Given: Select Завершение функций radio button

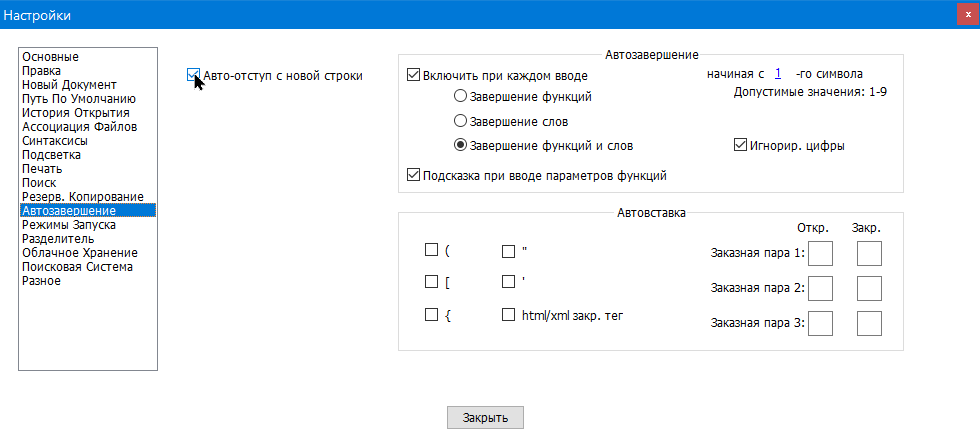Looking at the screenshot, I should click(461, 97).
